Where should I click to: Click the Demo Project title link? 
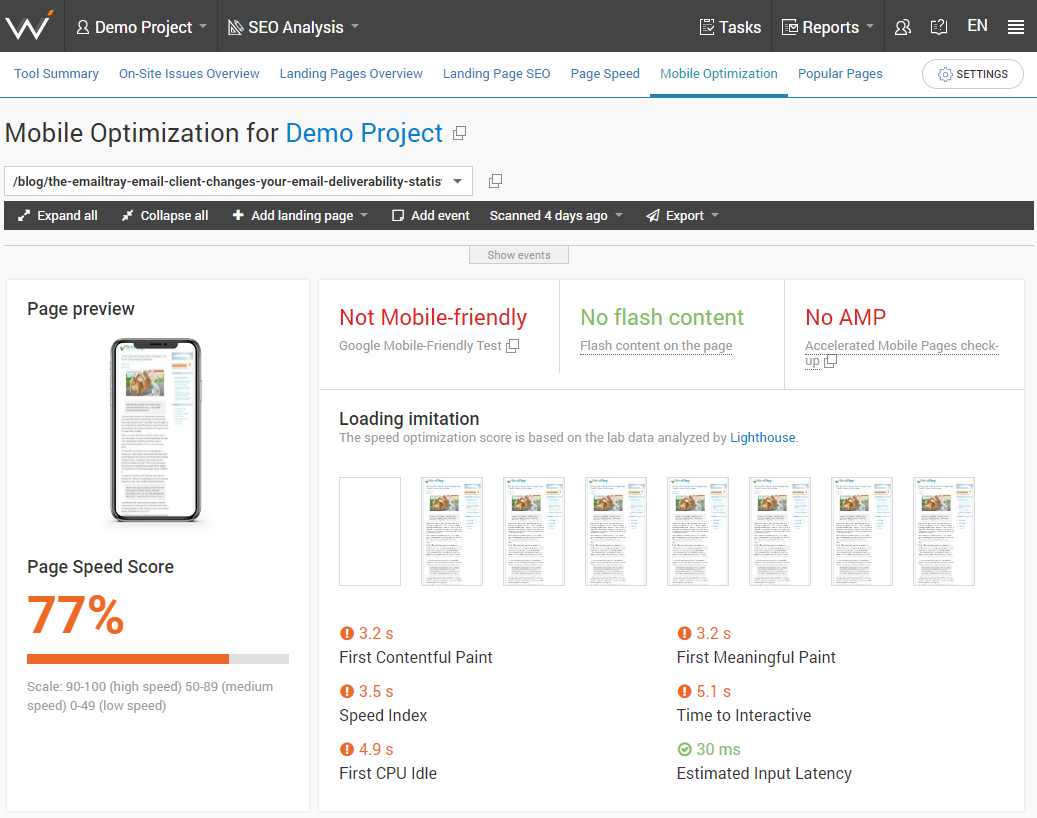tap(364, 133)
